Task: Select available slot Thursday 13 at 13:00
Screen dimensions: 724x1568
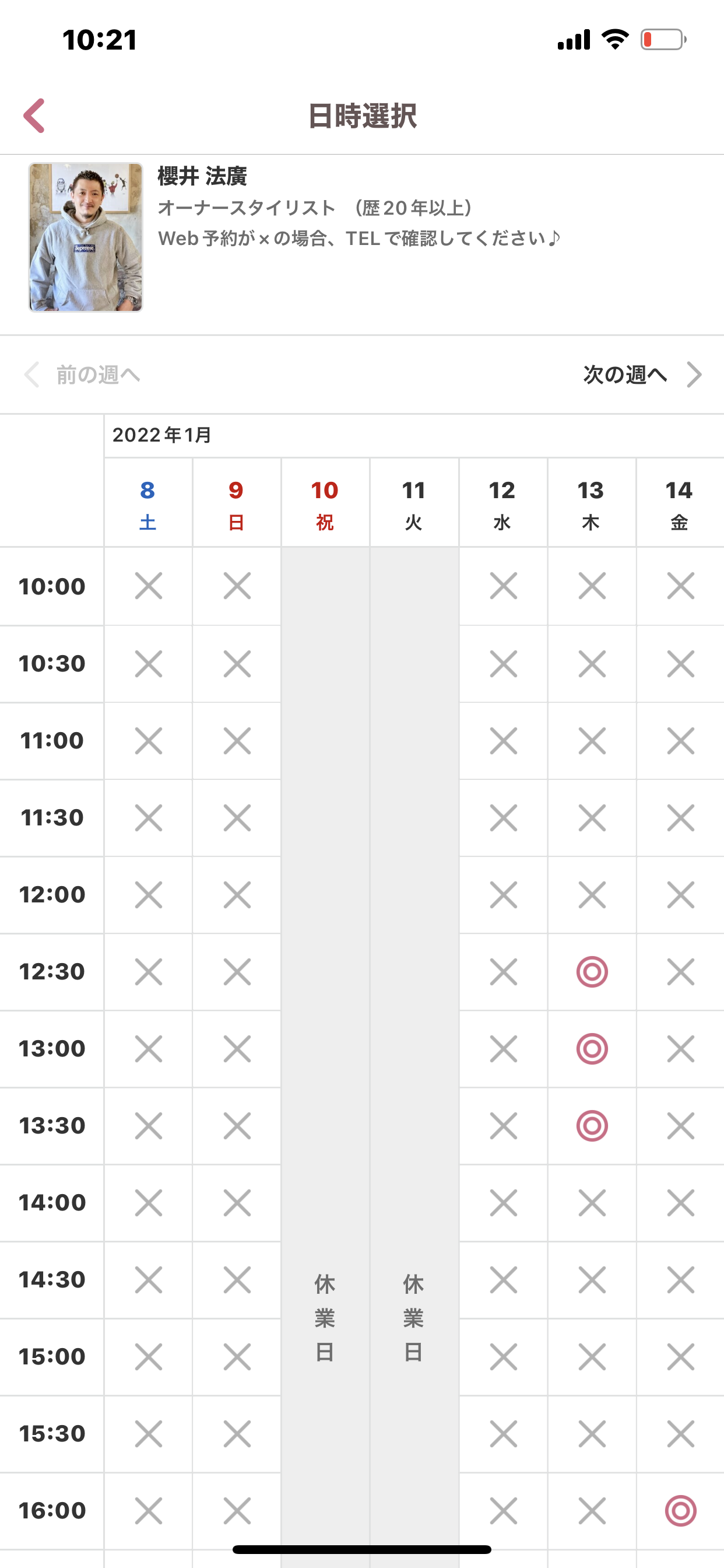Action: click(x=592, y=1049)
